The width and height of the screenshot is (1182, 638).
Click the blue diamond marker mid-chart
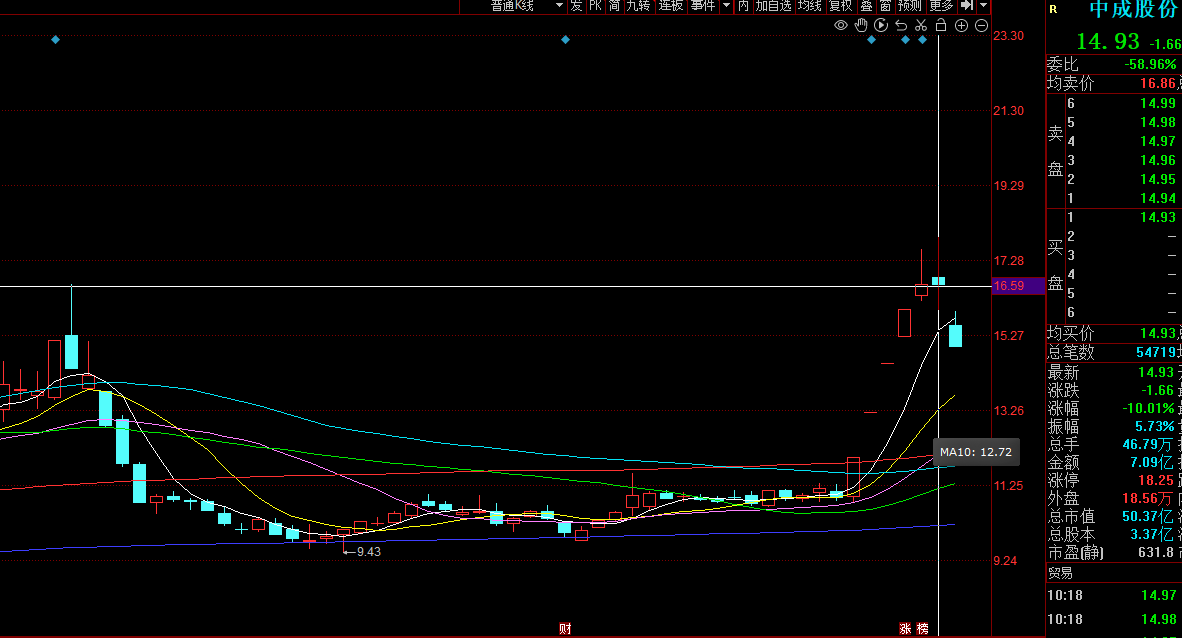[565, 39]
